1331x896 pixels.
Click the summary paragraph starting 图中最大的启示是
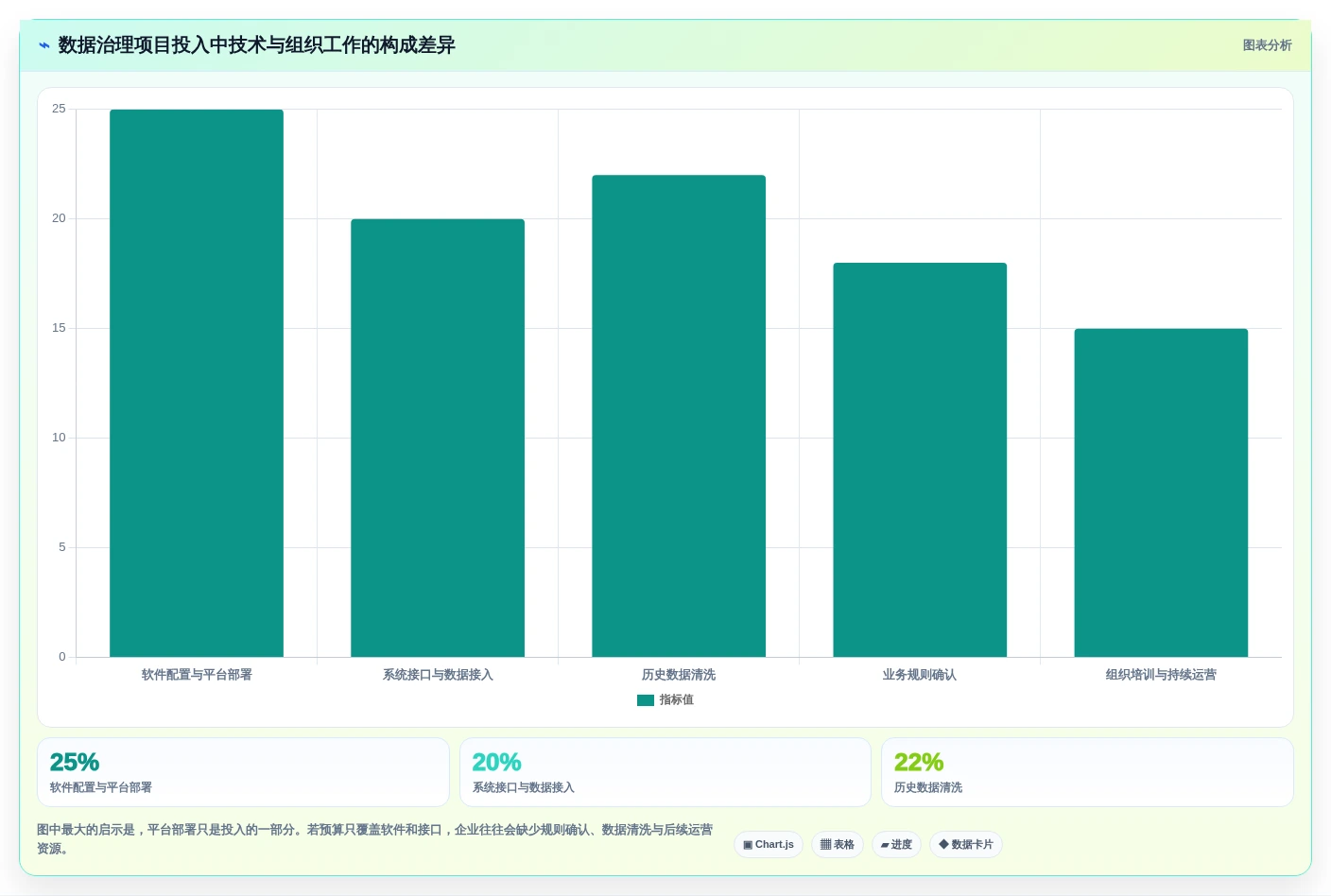click(x=375, y=839)
